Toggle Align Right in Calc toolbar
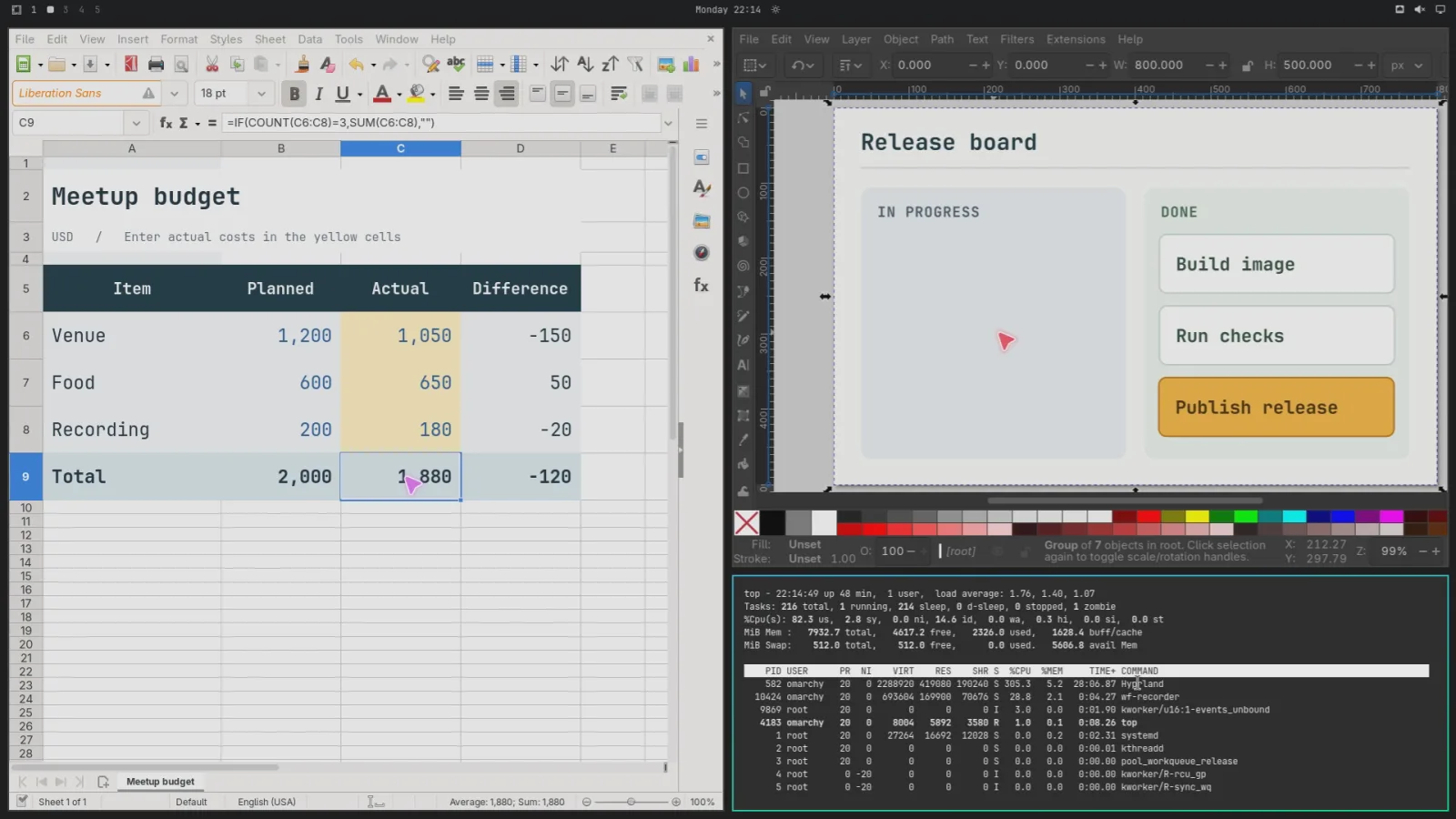 point(507,93)
